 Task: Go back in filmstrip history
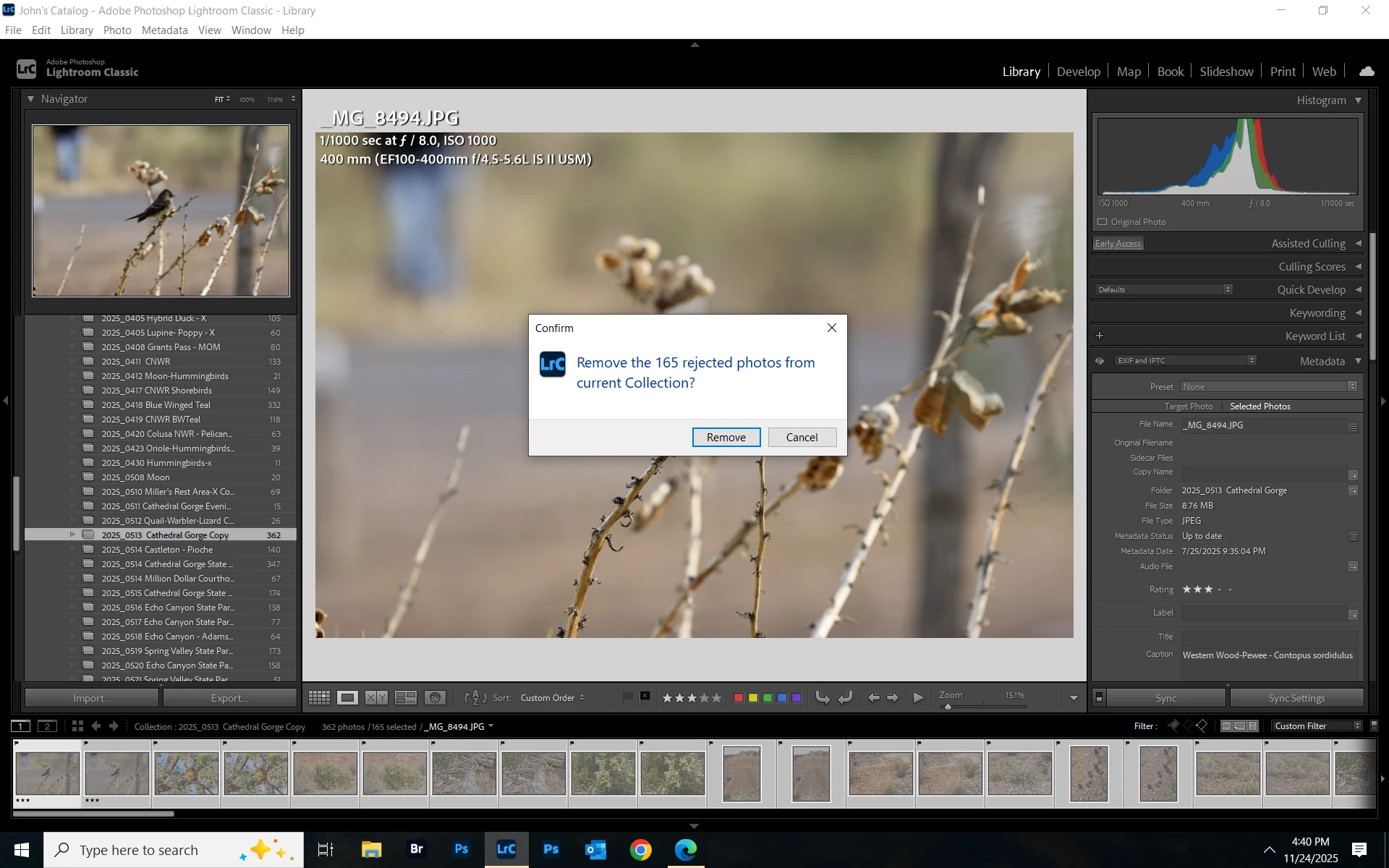click(96, 726)
